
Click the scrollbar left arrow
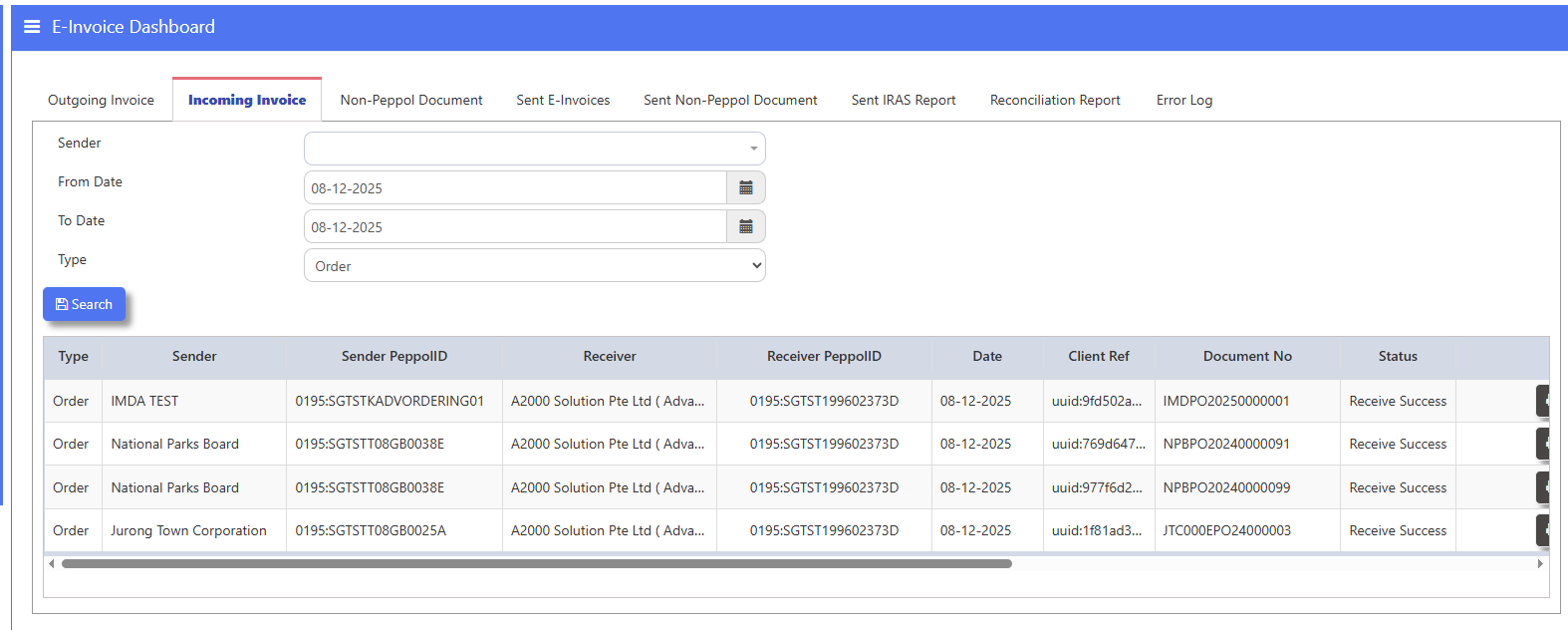coord(52,563)
